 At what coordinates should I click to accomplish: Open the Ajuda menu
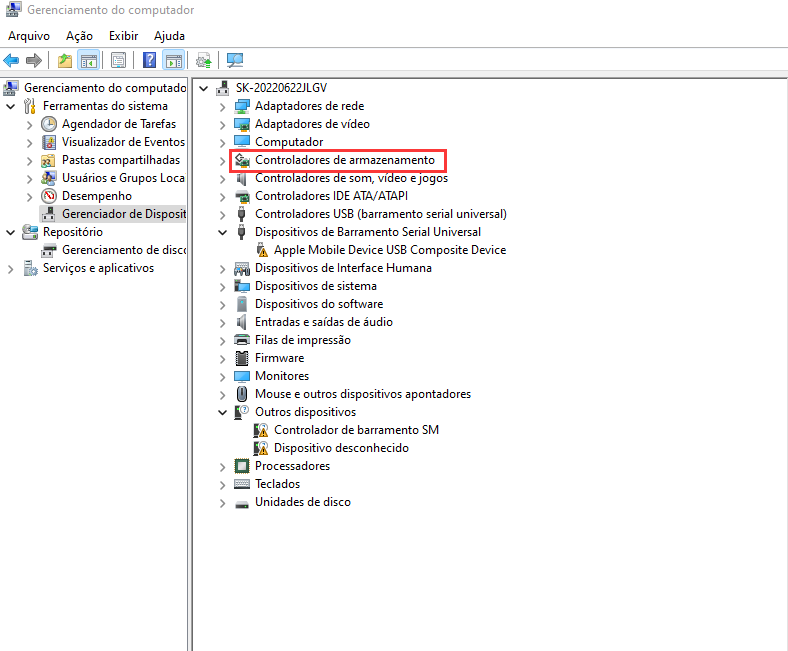pyautogui.click(x=169, y=36)
